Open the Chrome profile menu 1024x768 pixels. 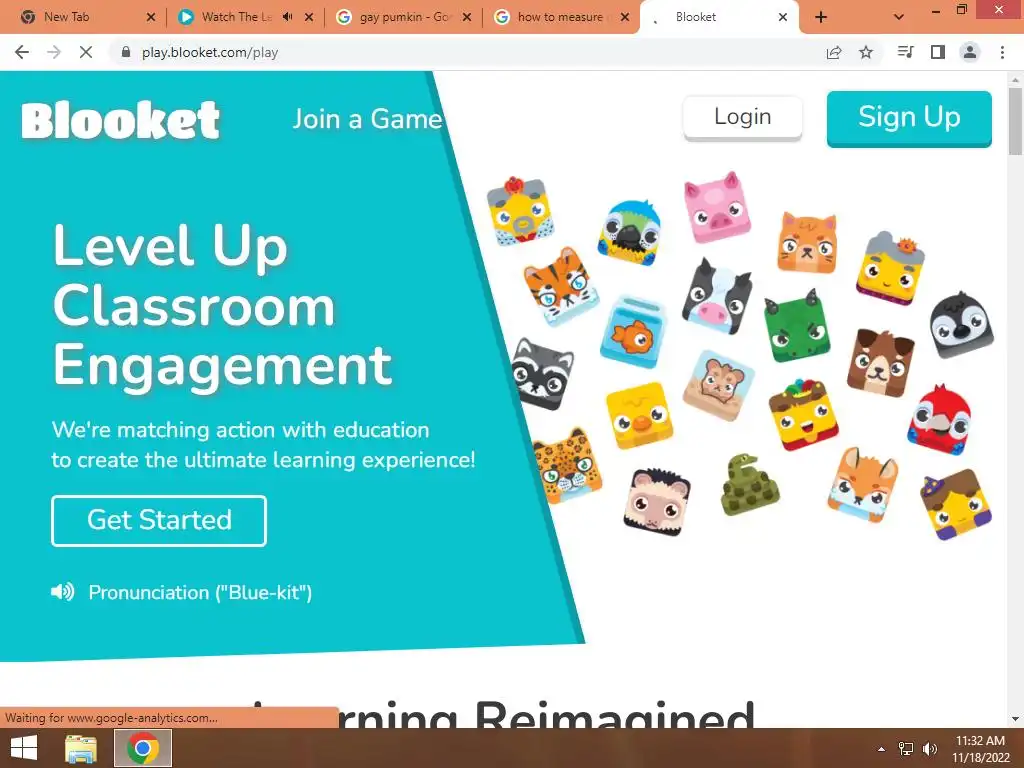pos(970,52)
